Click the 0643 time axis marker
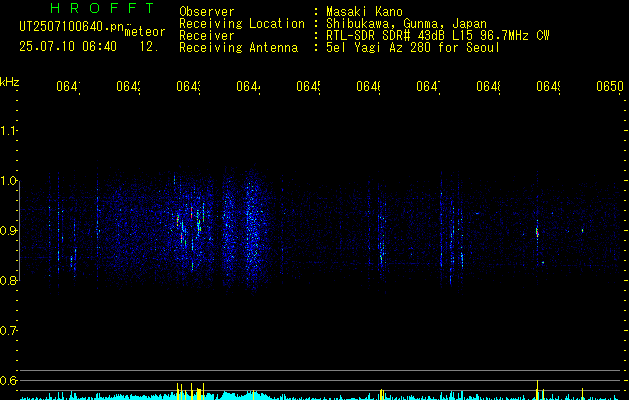This screenshot has width=629, height=400. click(x=189, y=86)
